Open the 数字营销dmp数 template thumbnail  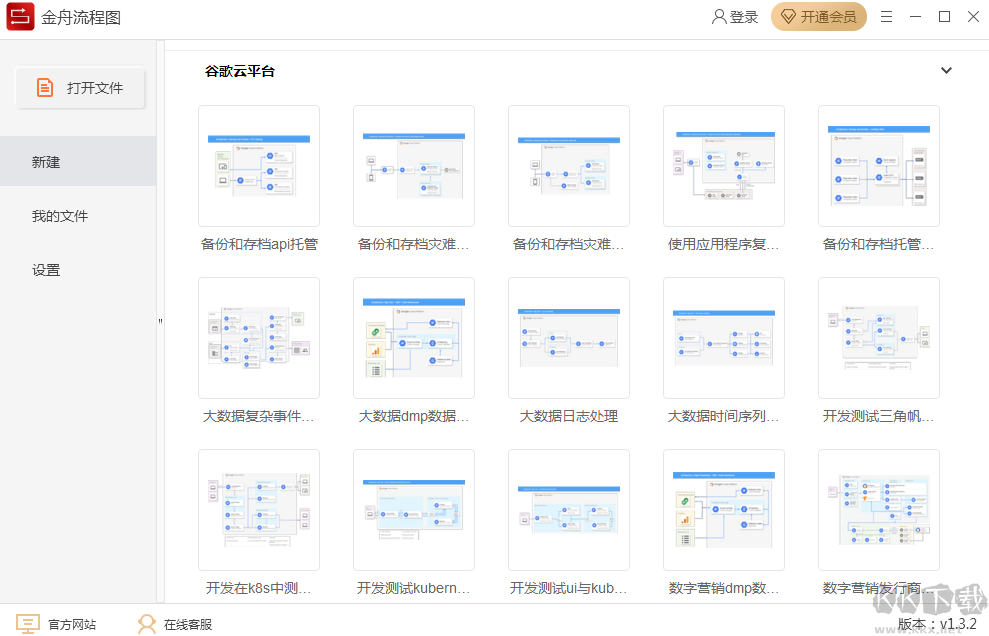coord(723,510)
